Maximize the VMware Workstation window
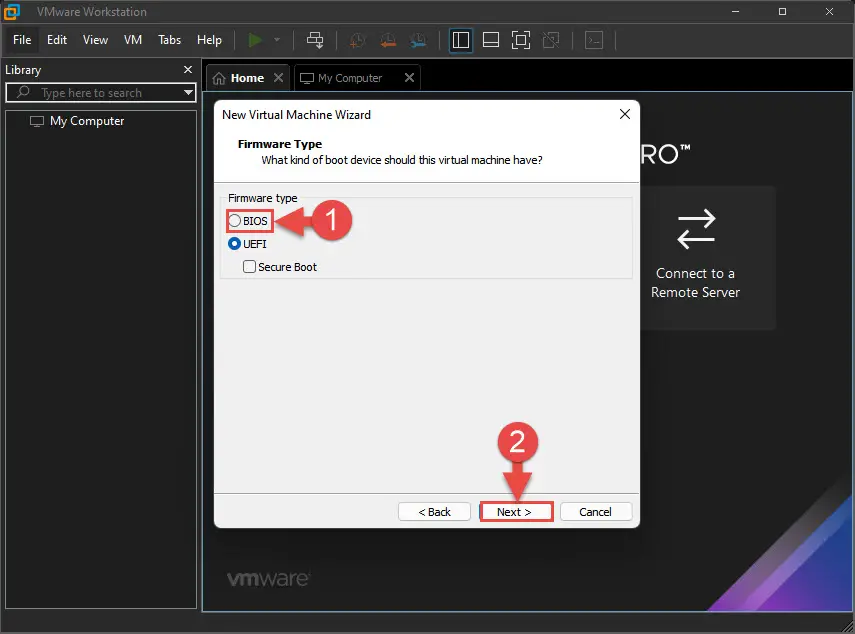The image size is (855, 634). pos(782,11)
